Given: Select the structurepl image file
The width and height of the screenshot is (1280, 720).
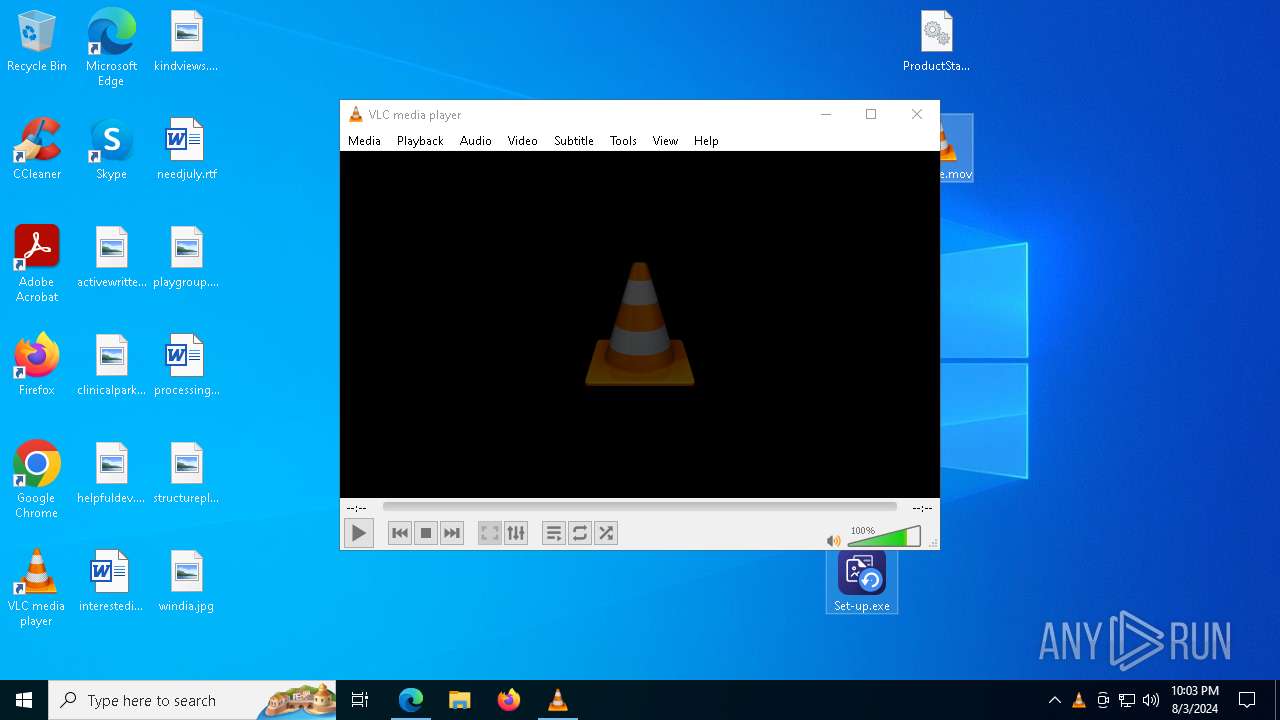Looking at the screenshot, I should tap(187, 474).
